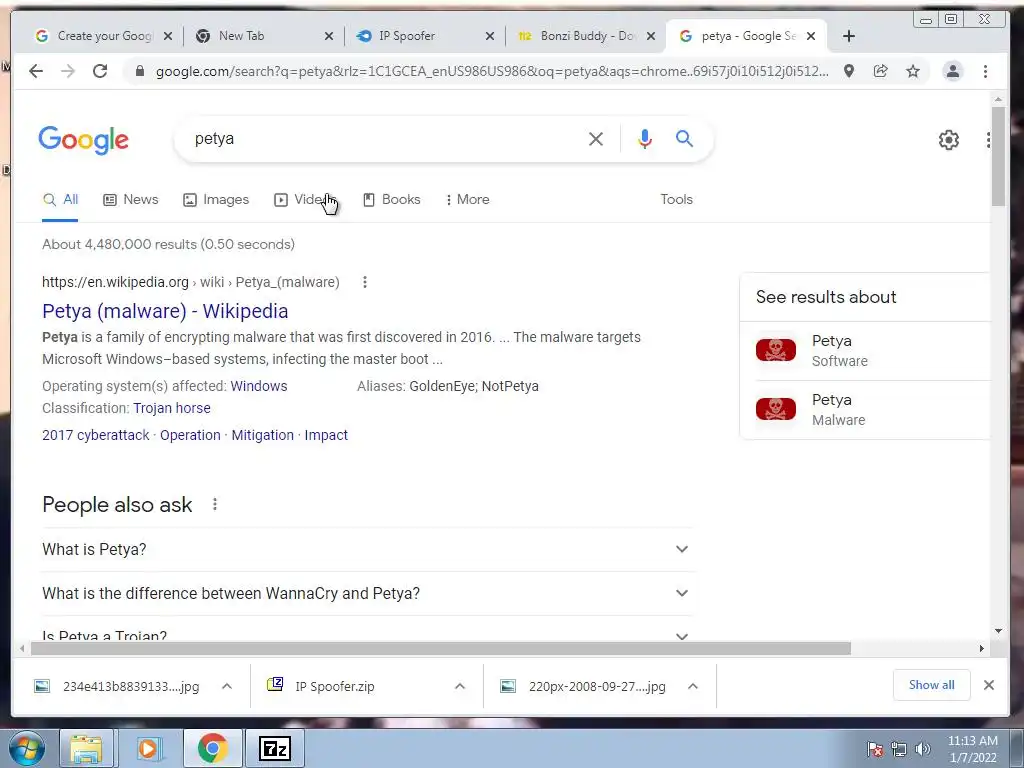This screenshot has height=768, width=1024.
Task: Open the Operation sublink
Action: pyautogui.click(x=190, y=435)
